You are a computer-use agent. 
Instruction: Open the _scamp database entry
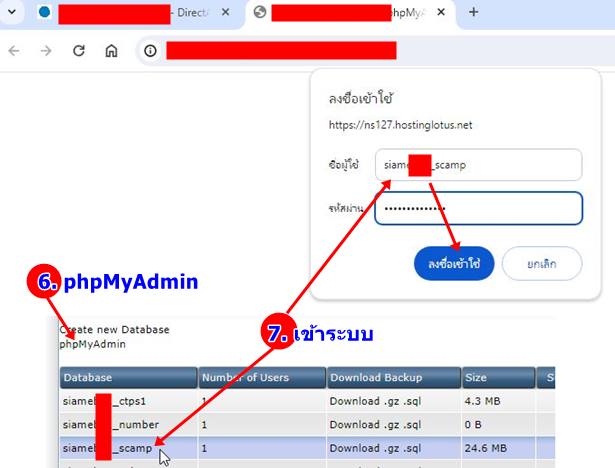[x=107, y=448]
